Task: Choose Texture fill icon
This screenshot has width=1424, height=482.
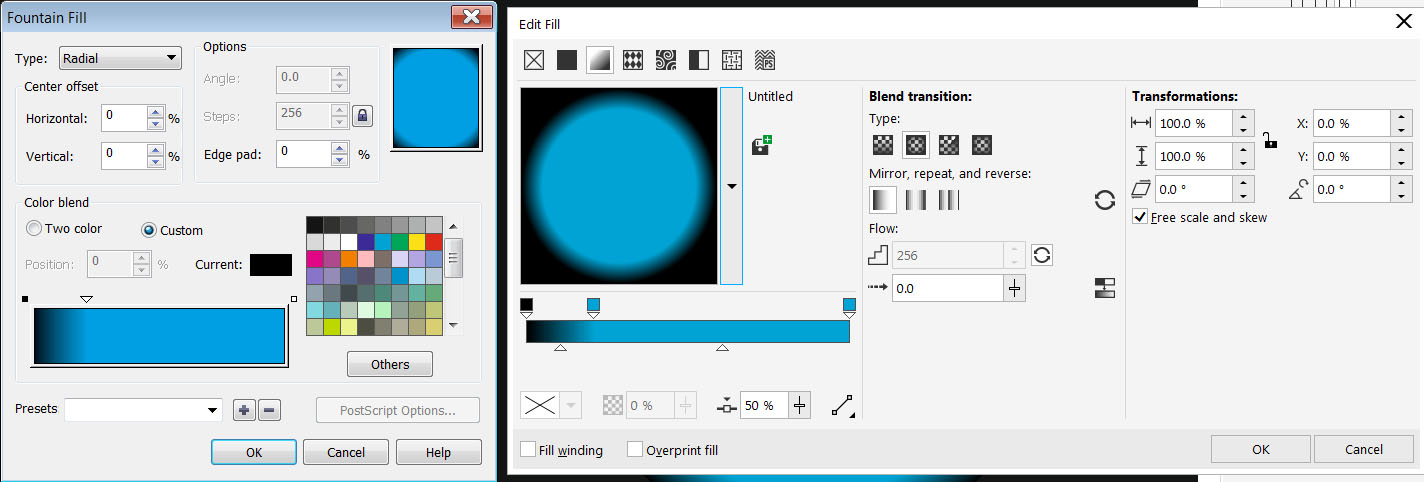Action: pyautogui.click(x=732, y=60)
